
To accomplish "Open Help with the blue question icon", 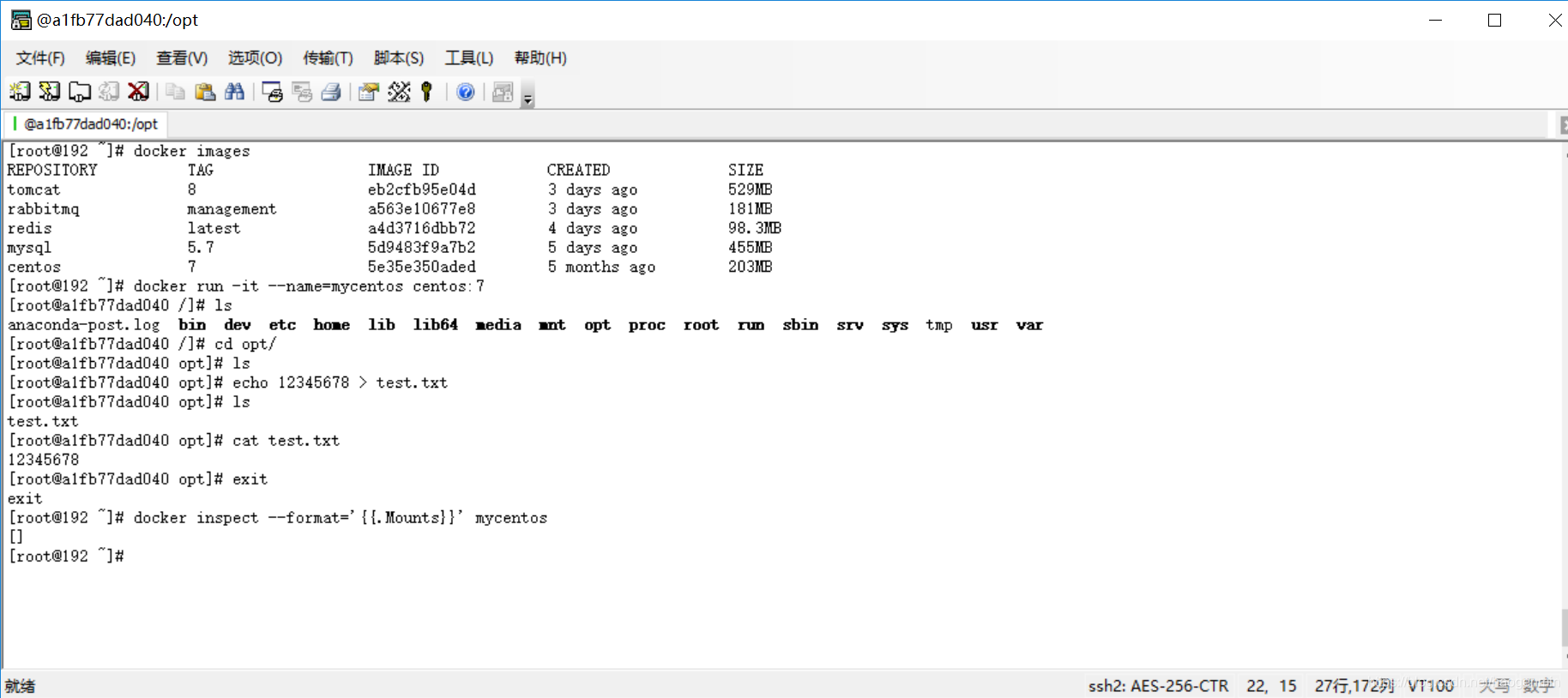I will click(465, 92).
